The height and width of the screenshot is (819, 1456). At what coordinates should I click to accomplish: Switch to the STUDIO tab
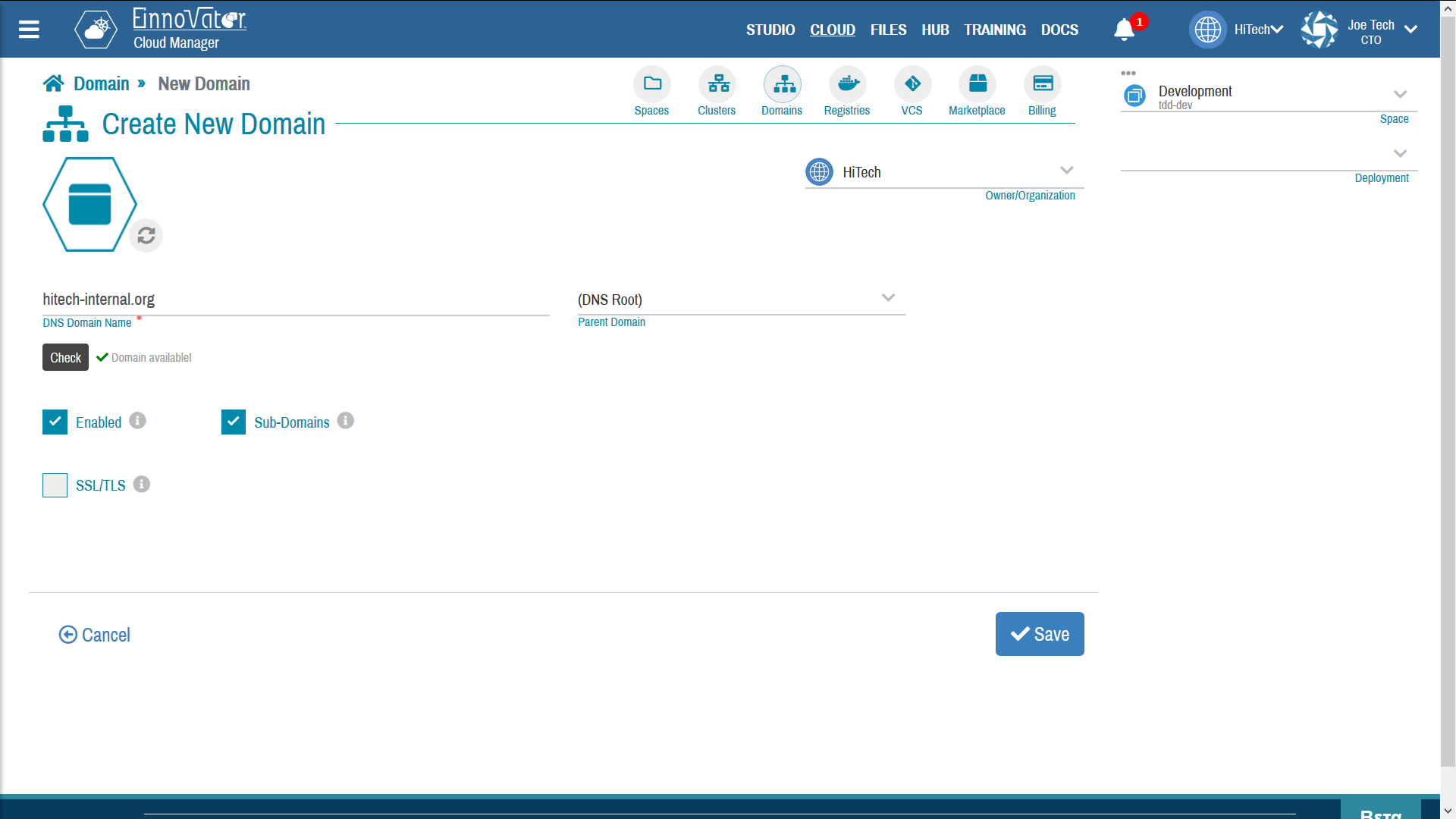point(768,29)
